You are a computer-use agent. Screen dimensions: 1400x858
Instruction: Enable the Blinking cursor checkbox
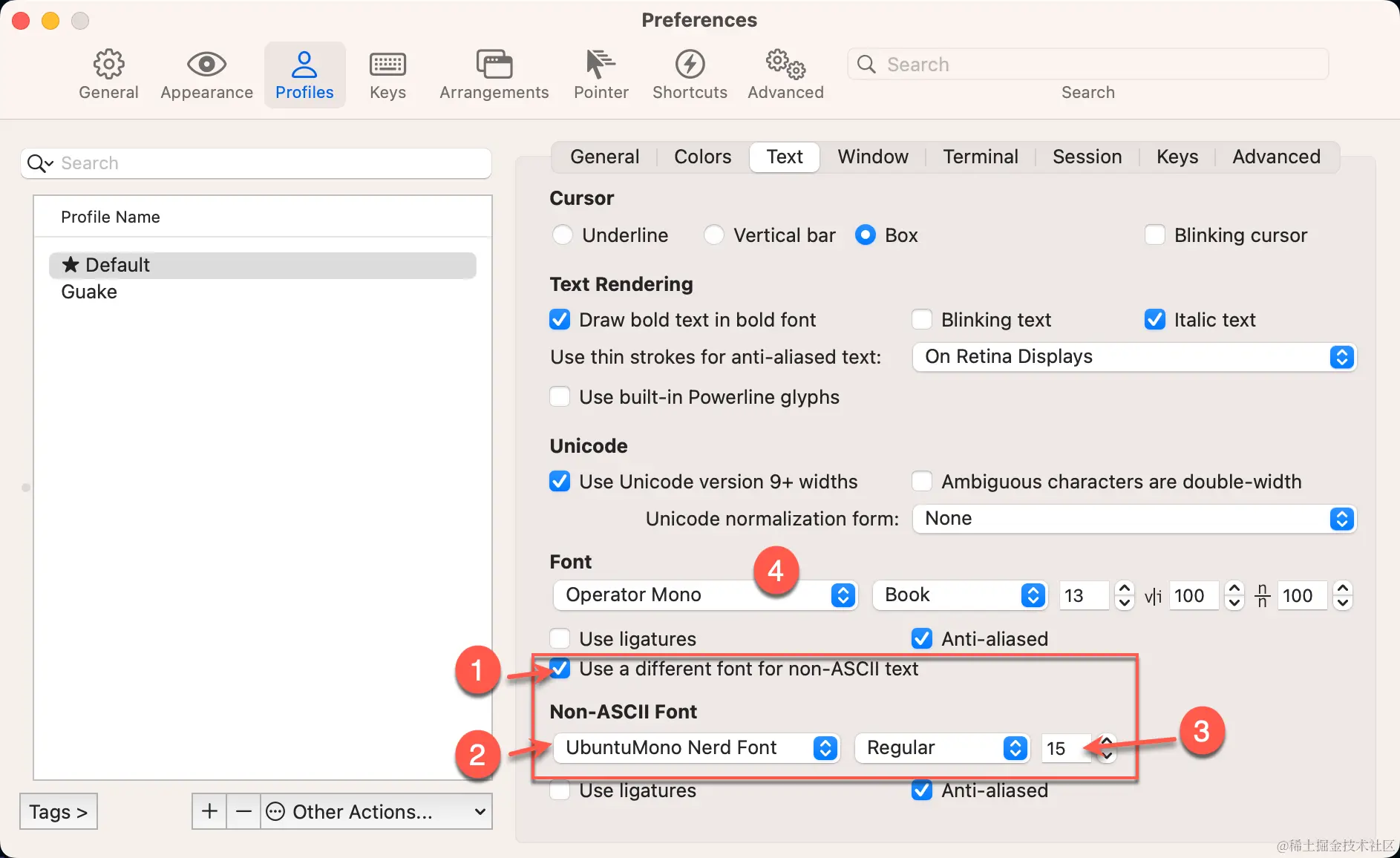click(x=1155, y=235)
